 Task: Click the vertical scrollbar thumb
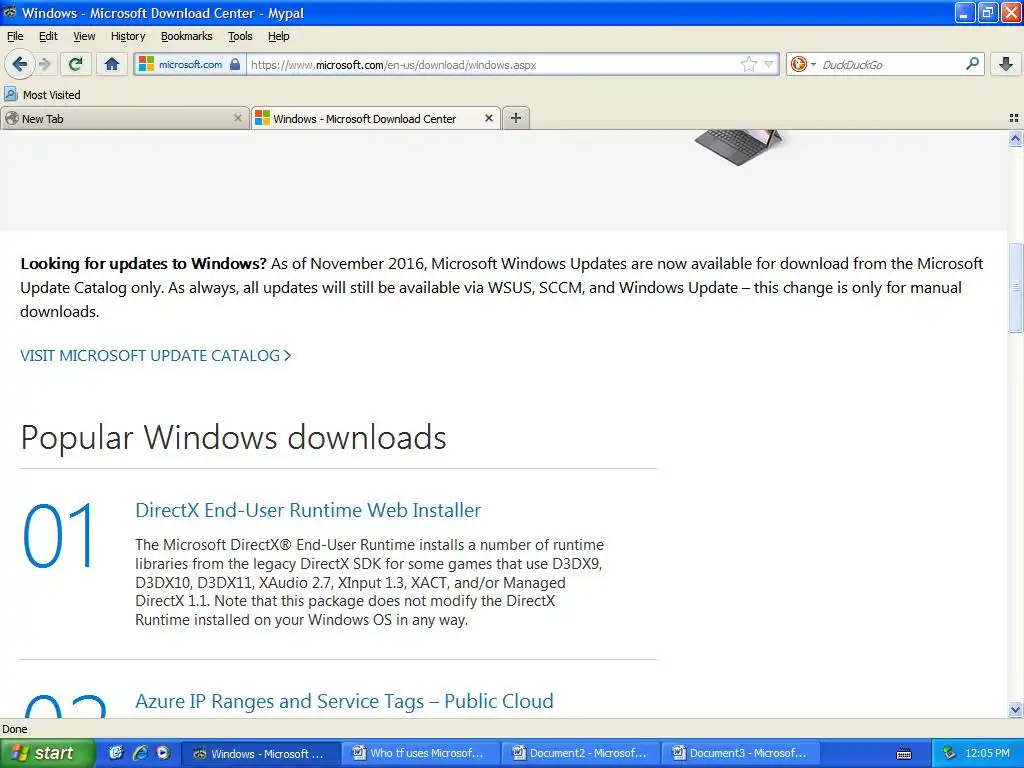click(x=1015, y=287)
